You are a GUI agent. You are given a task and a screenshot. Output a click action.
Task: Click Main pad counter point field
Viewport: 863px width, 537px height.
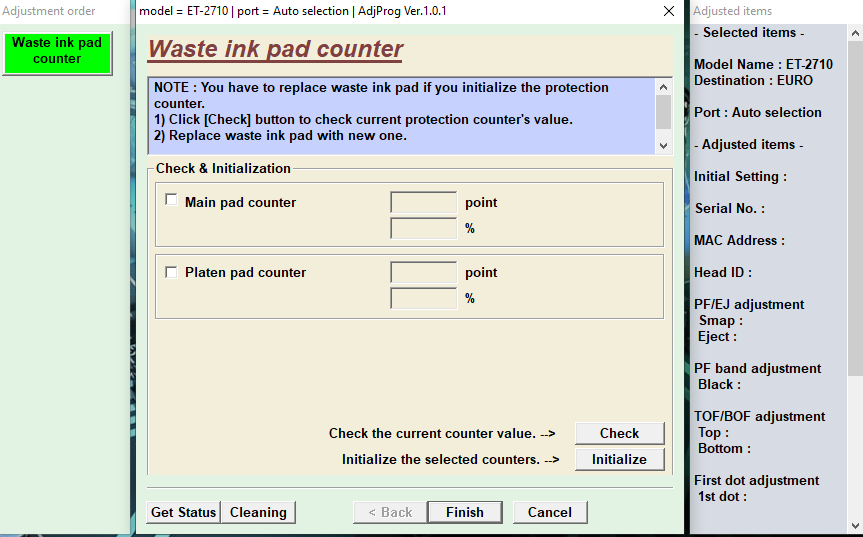pyautogui.click(x=423, y=202)
